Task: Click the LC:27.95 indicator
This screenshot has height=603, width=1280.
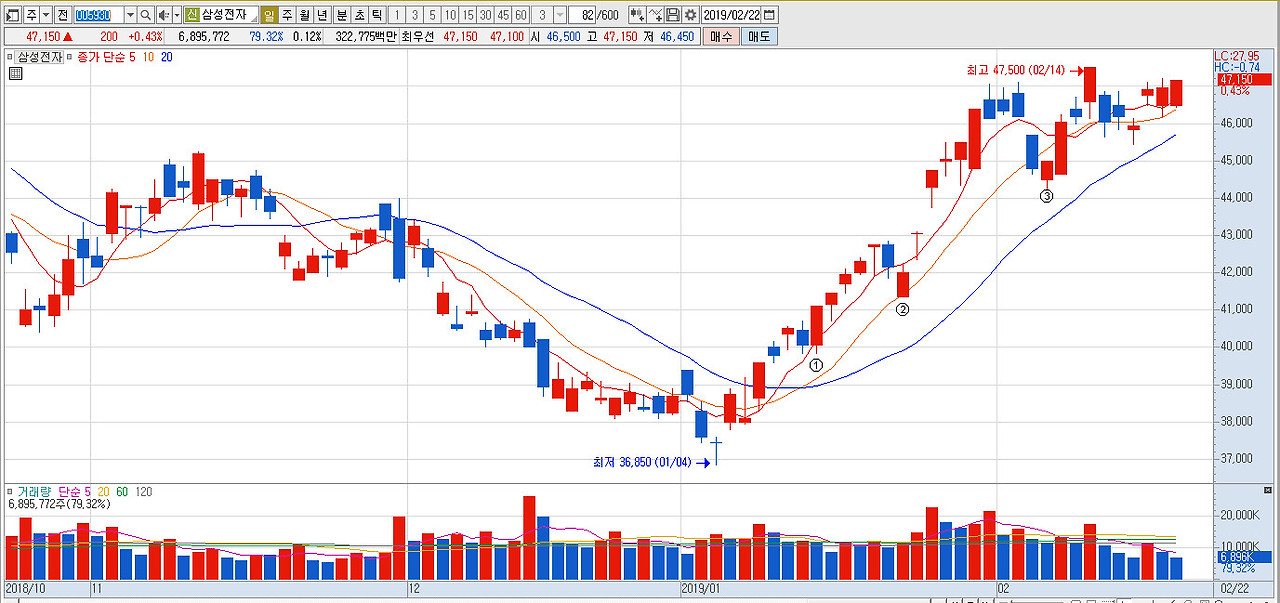Action: click(x=1236, y=56)
